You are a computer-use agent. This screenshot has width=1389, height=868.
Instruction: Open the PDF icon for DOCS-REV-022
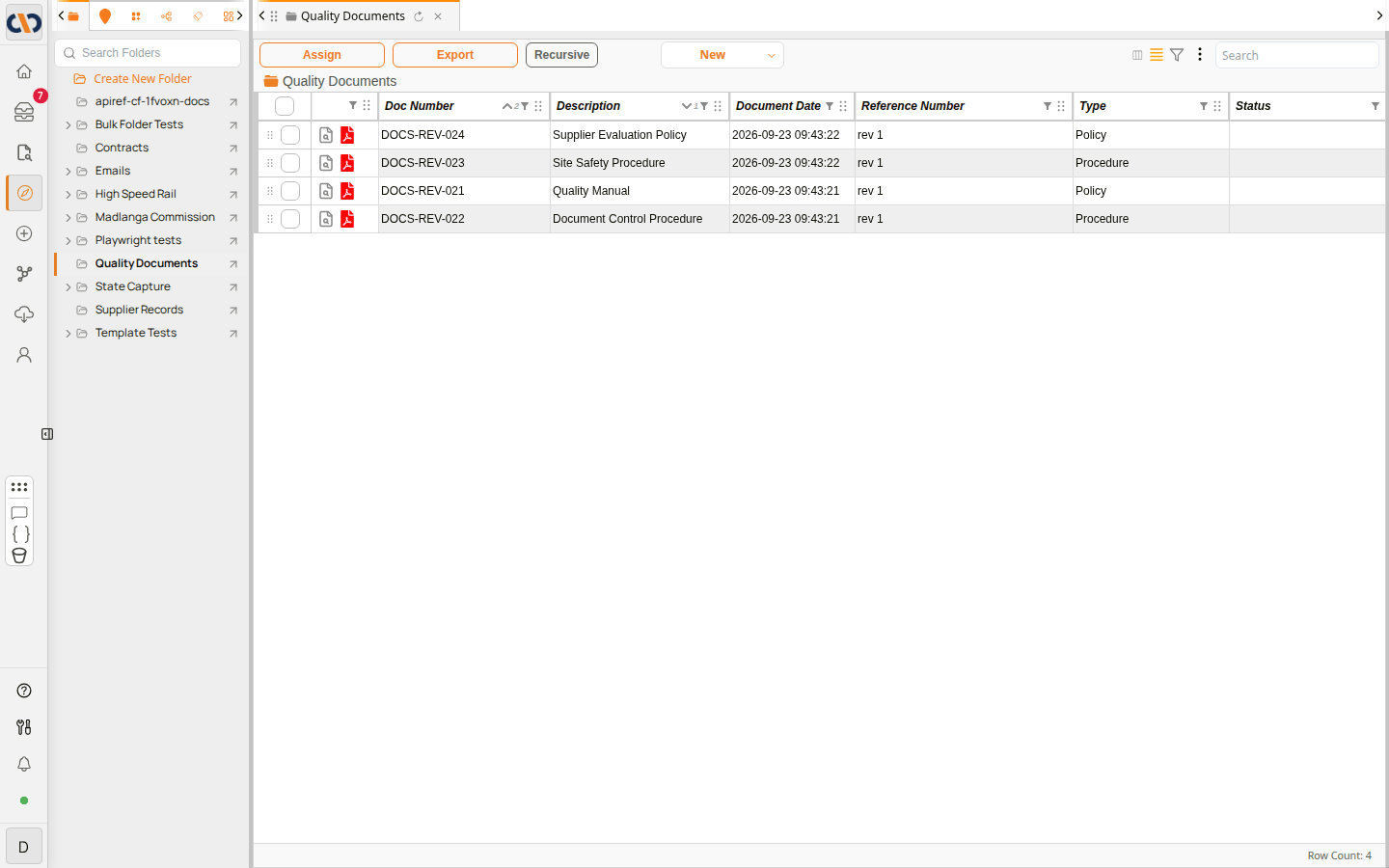point(347,219)
